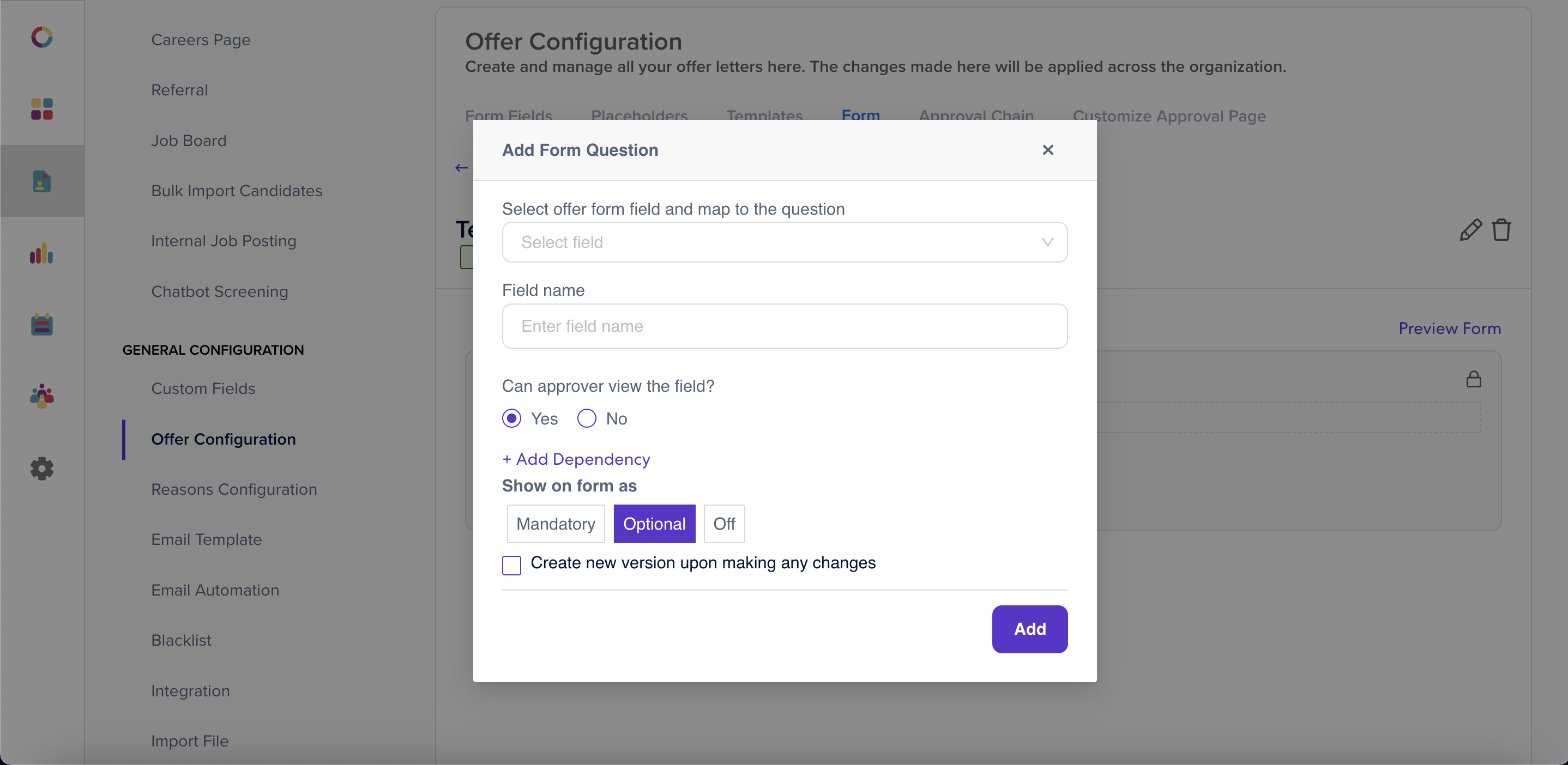Check Create new version upon making changes
The width and height of the screenshot is (1568, 765).
[512, 565]
